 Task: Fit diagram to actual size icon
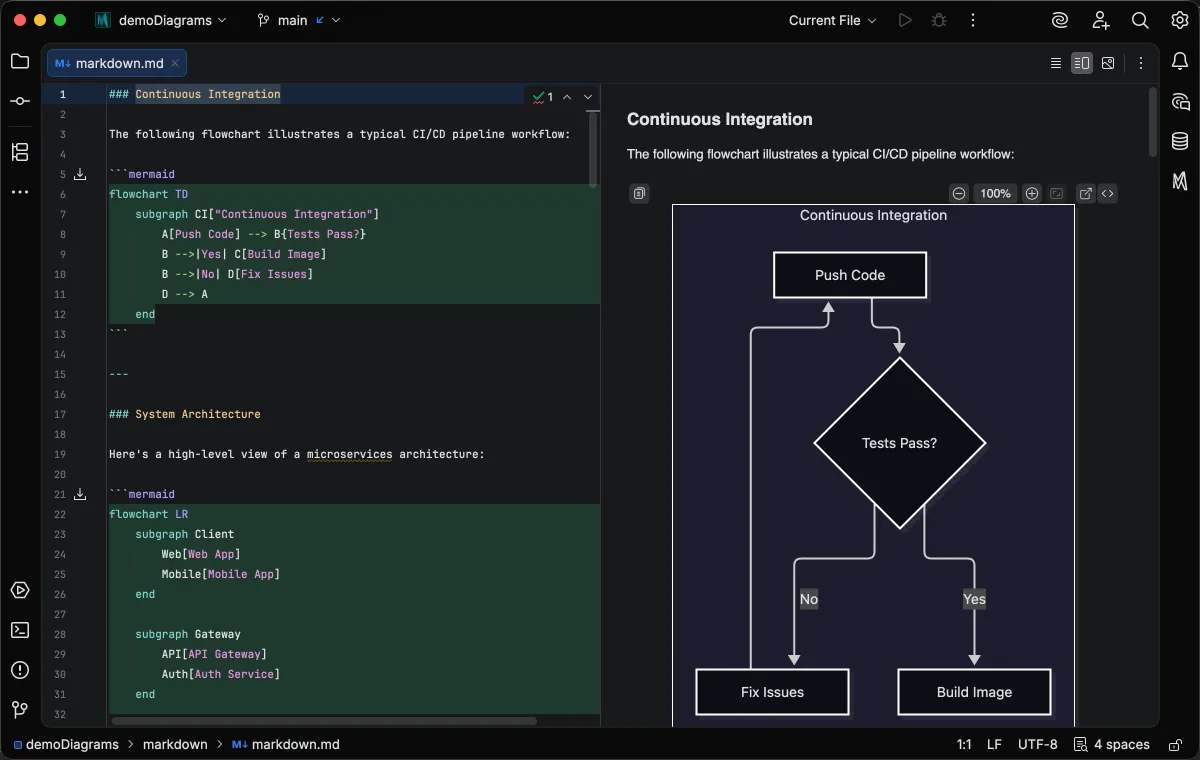1056,193
